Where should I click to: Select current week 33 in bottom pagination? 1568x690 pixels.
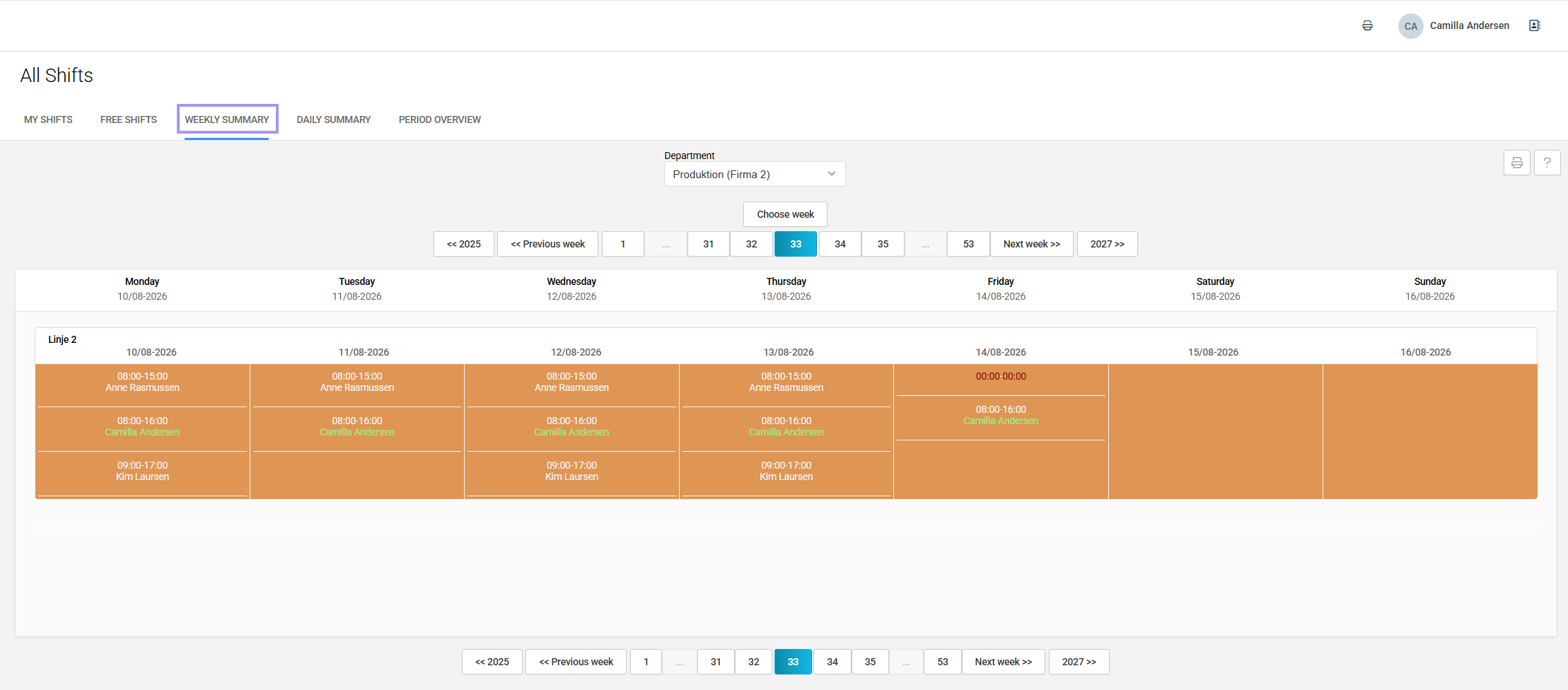point(793,662)
